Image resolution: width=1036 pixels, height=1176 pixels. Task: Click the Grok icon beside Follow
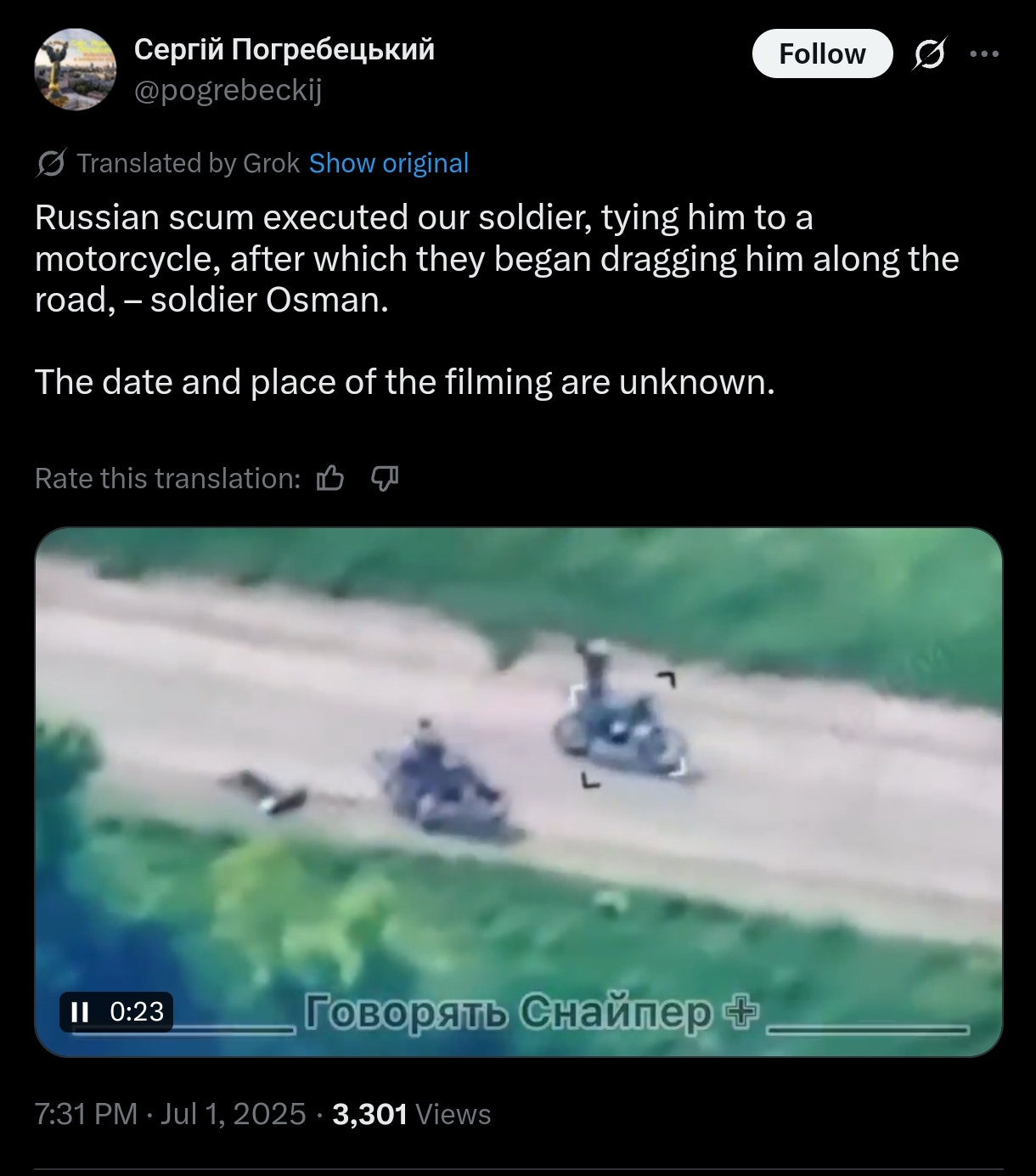[x=929, y=54]
